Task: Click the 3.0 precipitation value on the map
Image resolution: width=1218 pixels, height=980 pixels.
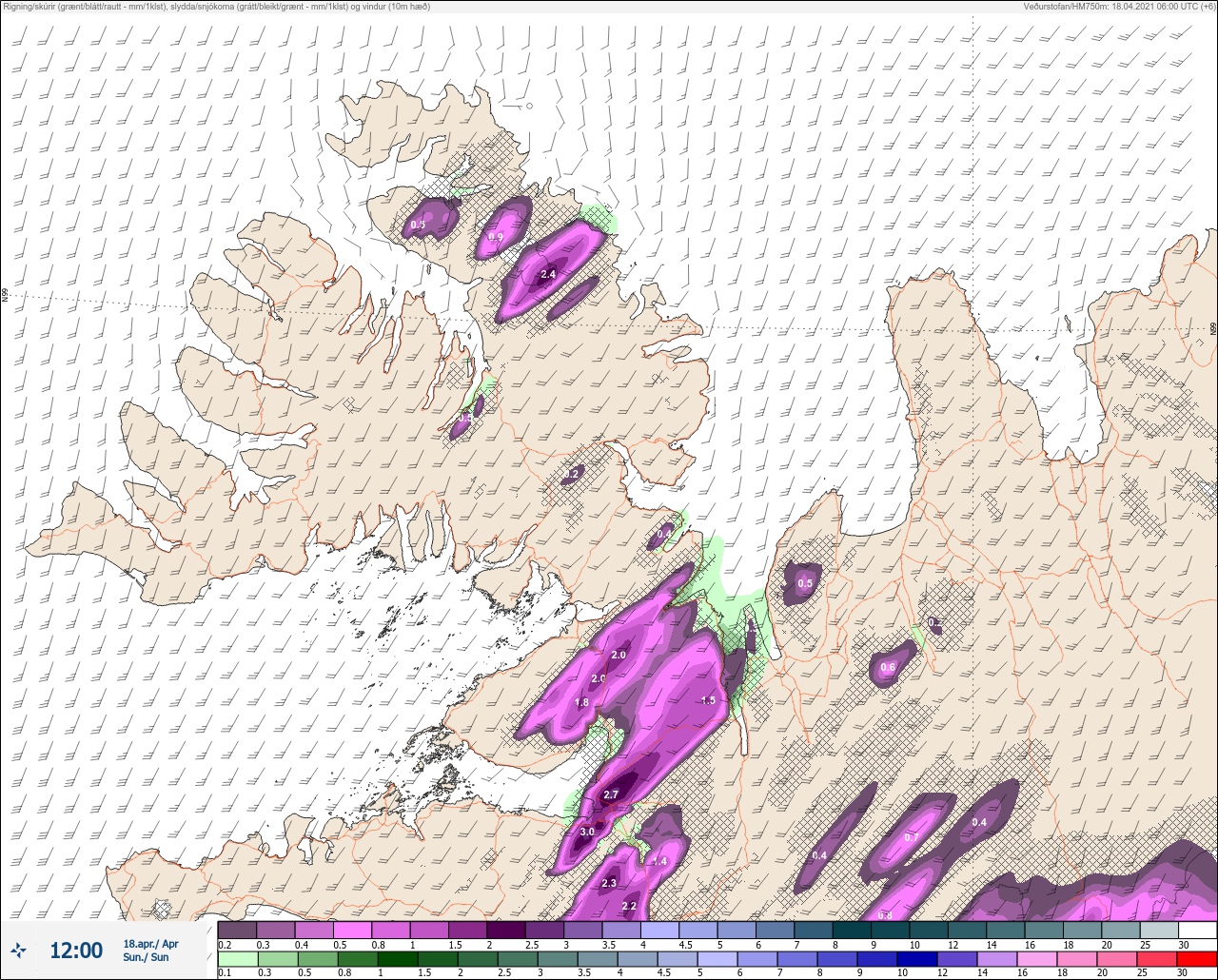Action: pos(587,832)
